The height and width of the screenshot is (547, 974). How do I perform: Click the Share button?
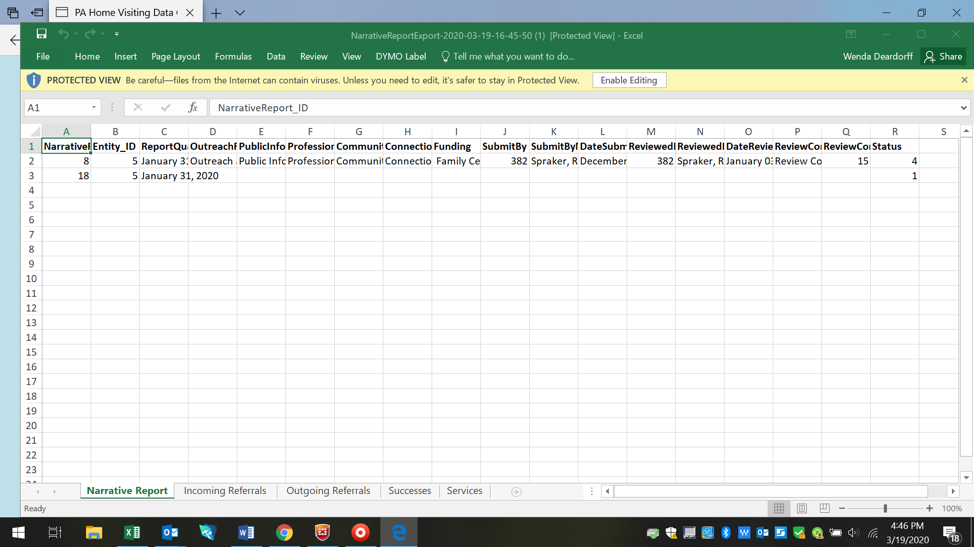[x=943, y=57]
